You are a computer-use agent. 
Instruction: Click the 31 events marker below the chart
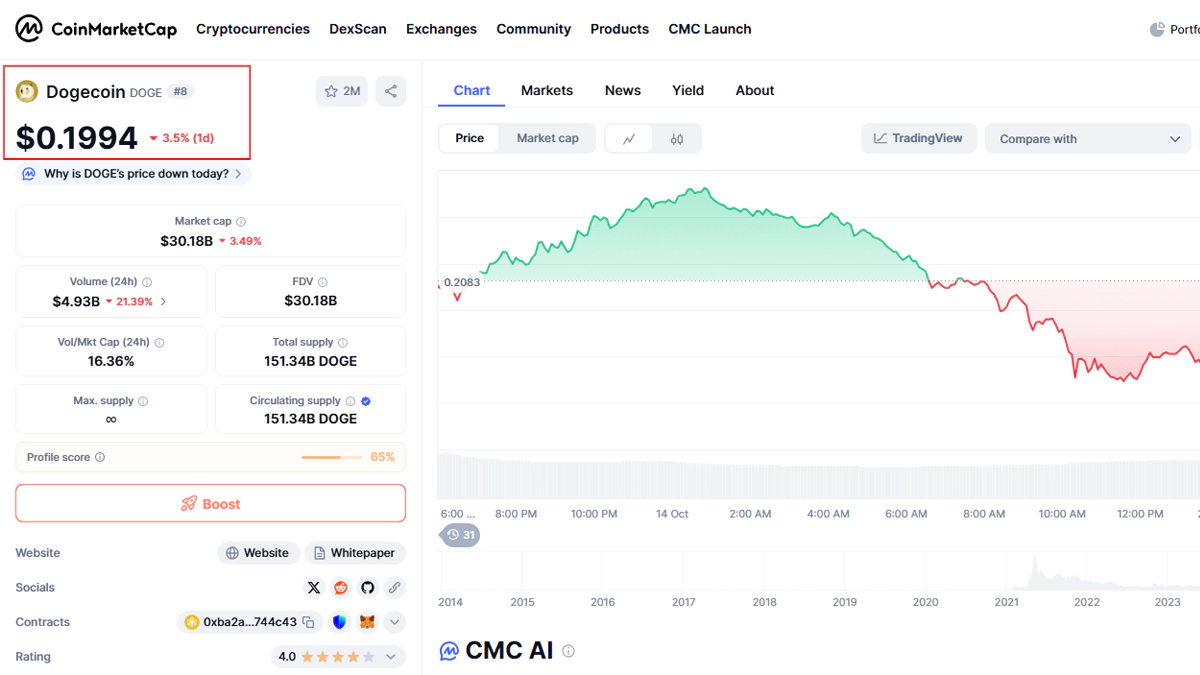point(460,535)
